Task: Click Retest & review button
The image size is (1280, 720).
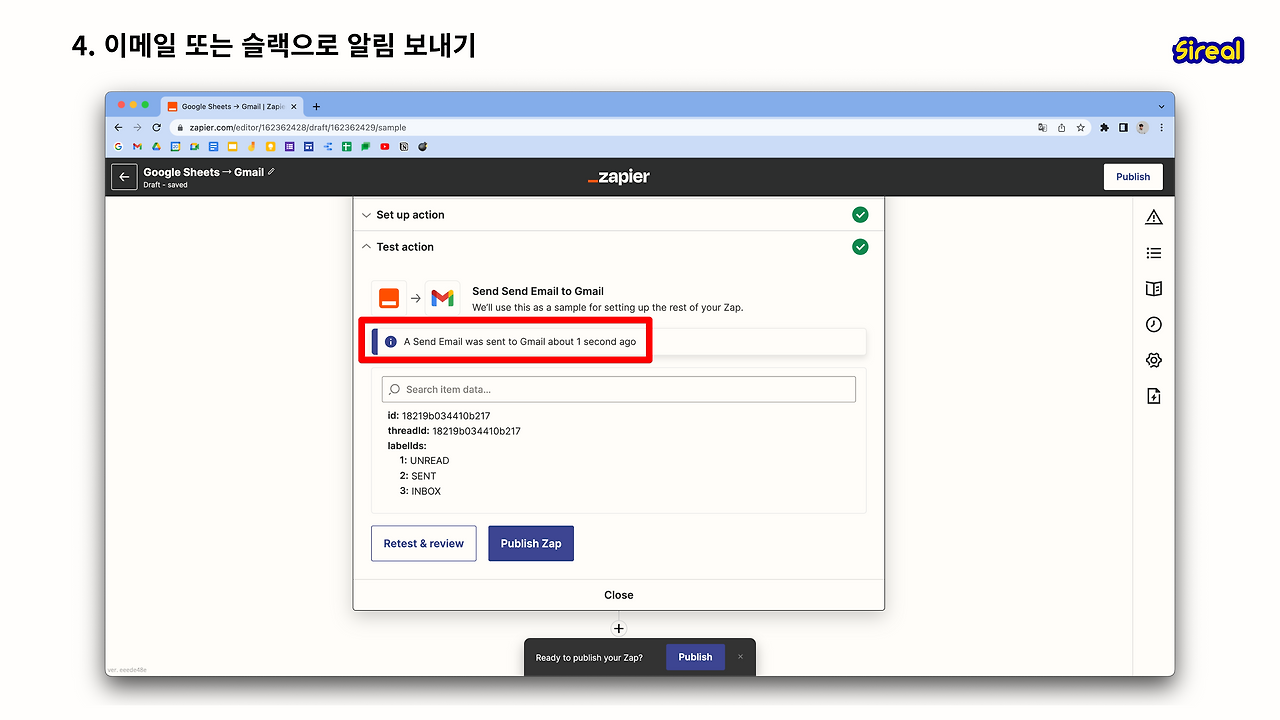Action: (x=424, y=543)
